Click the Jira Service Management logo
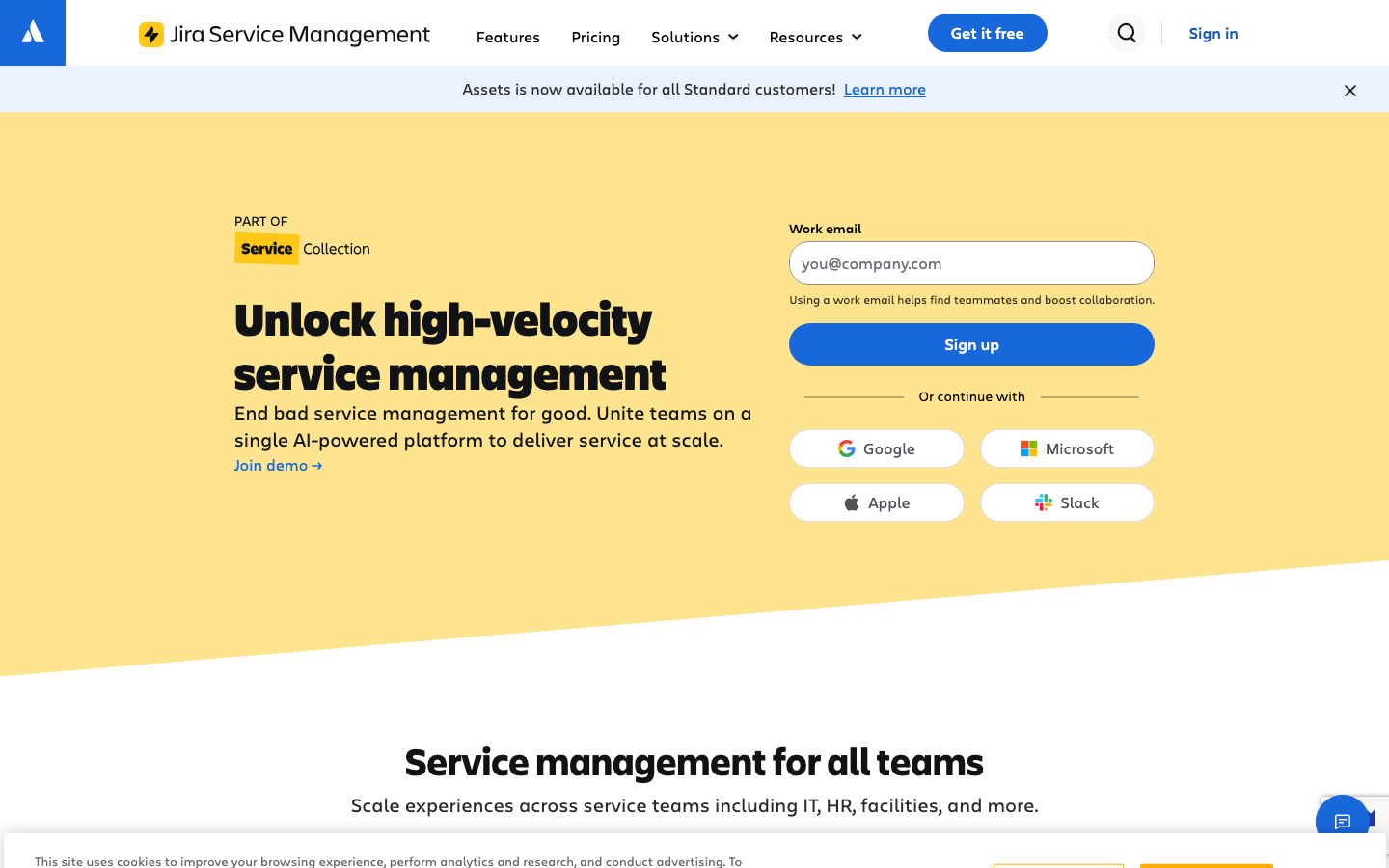 [x=285, y=35]
